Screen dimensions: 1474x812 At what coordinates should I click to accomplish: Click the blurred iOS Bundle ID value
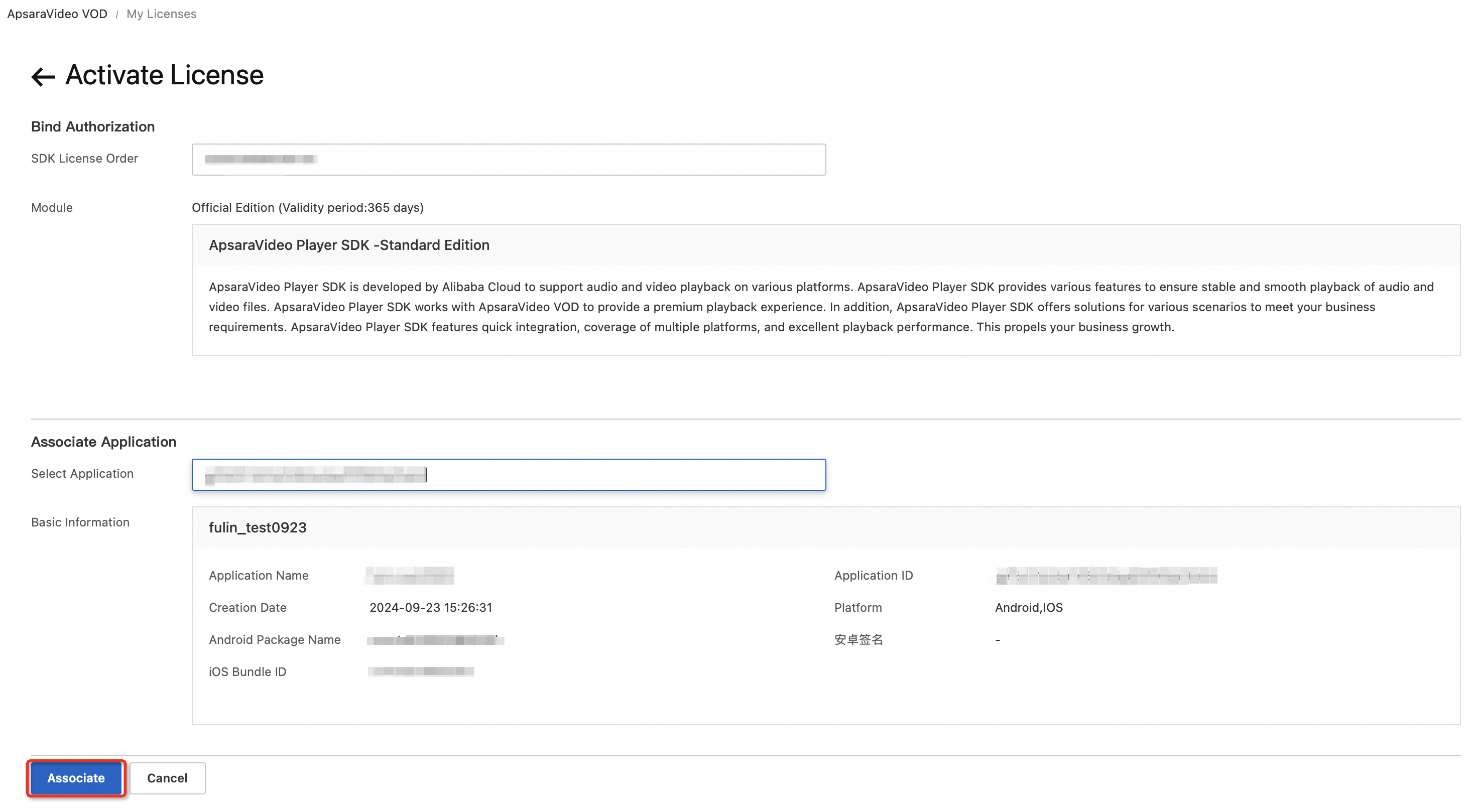(x=421, y=671)
